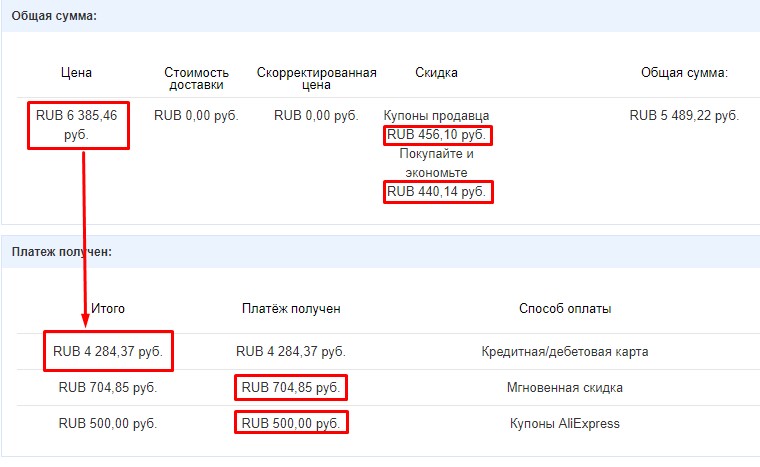
Task: Select the "Купоны продавца" discount label
Action: point(437,116)
